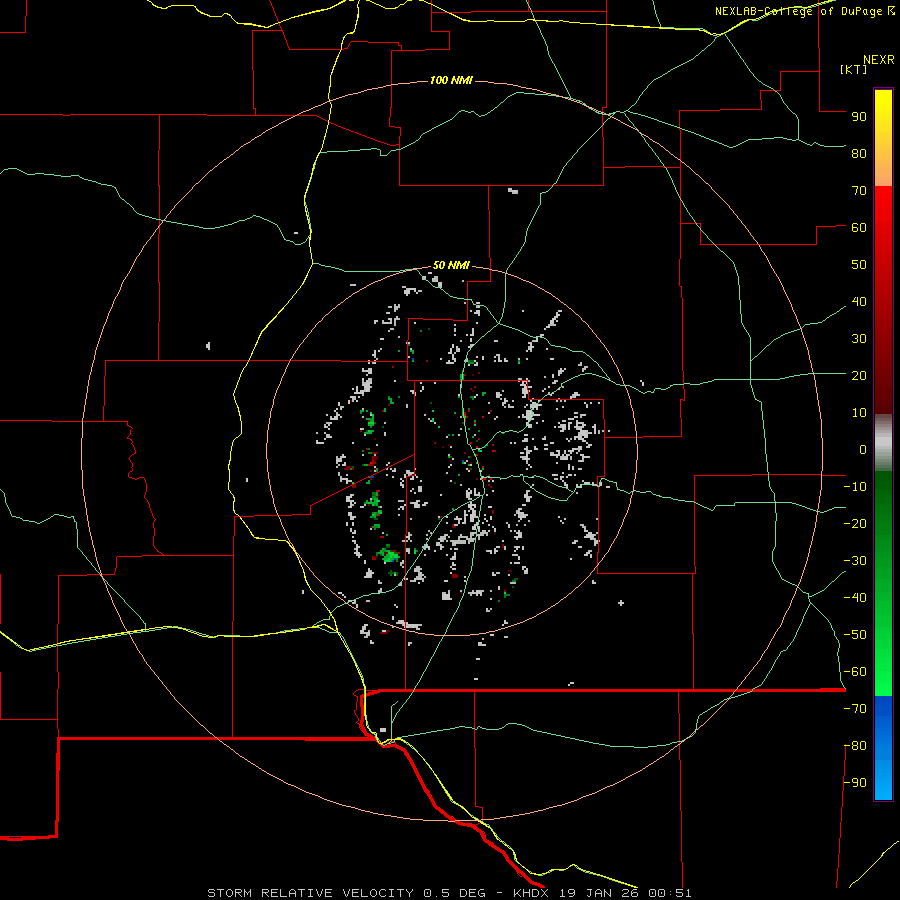Click the -60 value on velocity scale
The height and width of the screenshot is (900, 900).
coord(855,672)
